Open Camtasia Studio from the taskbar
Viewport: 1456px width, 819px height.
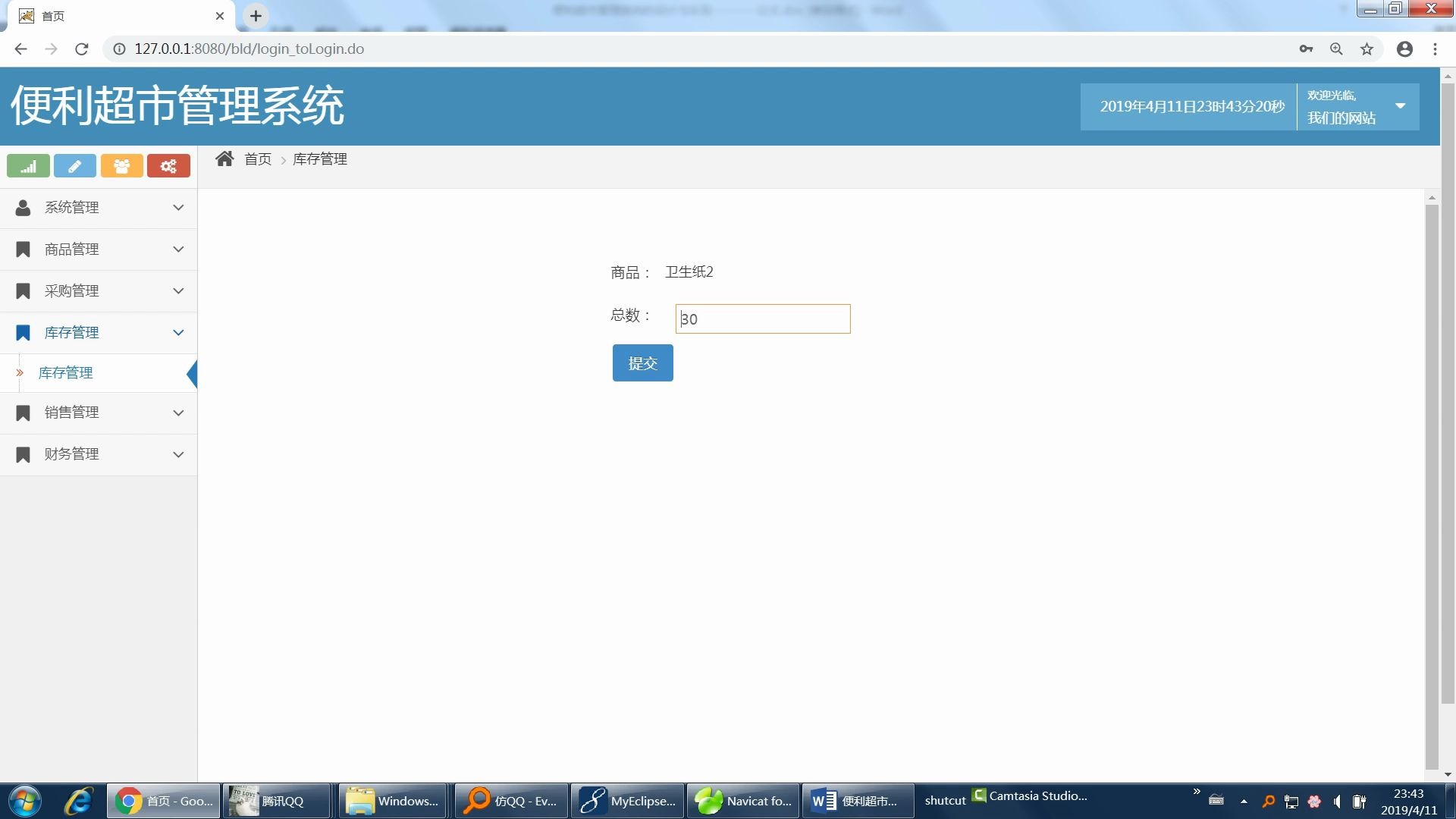[x=1030, y=795]
